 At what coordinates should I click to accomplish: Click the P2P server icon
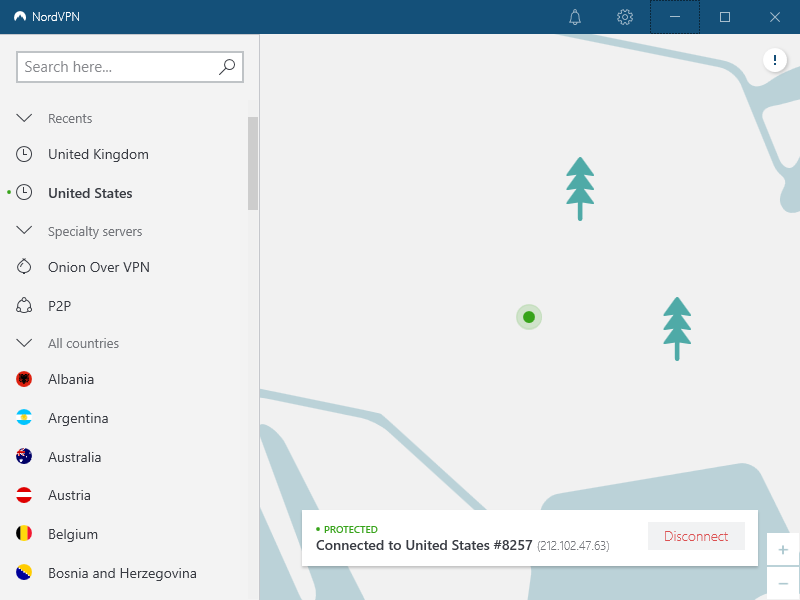tap(24, 305)
